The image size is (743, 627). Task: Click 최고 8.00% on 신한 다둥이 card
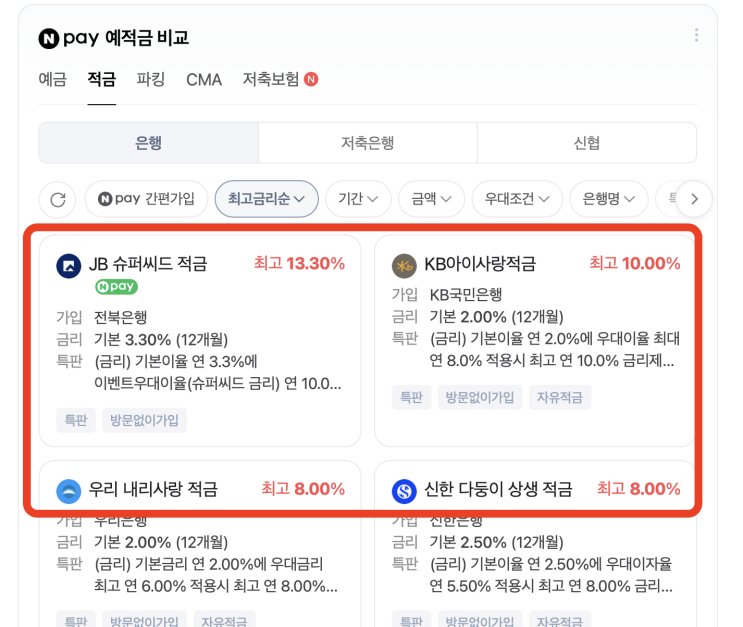[x=639, y=489]
